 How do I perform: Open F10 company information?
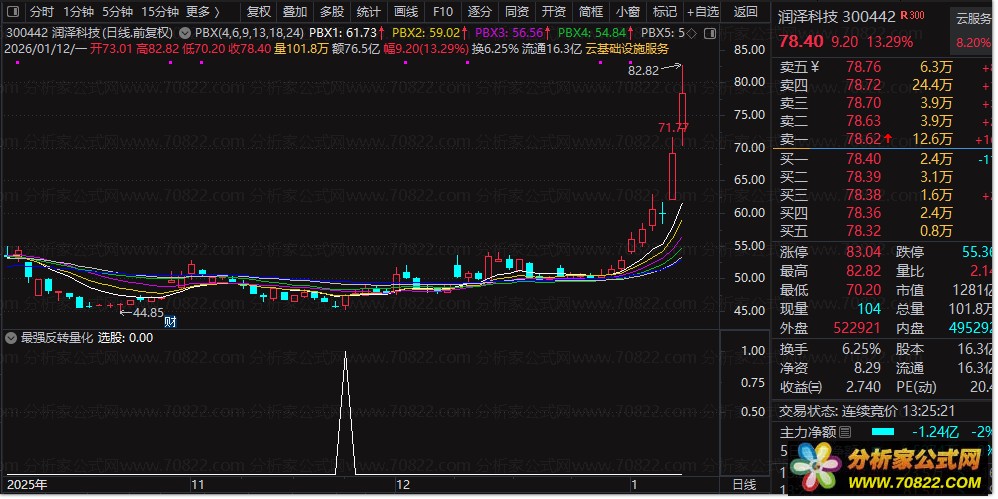tap(443, 12)
